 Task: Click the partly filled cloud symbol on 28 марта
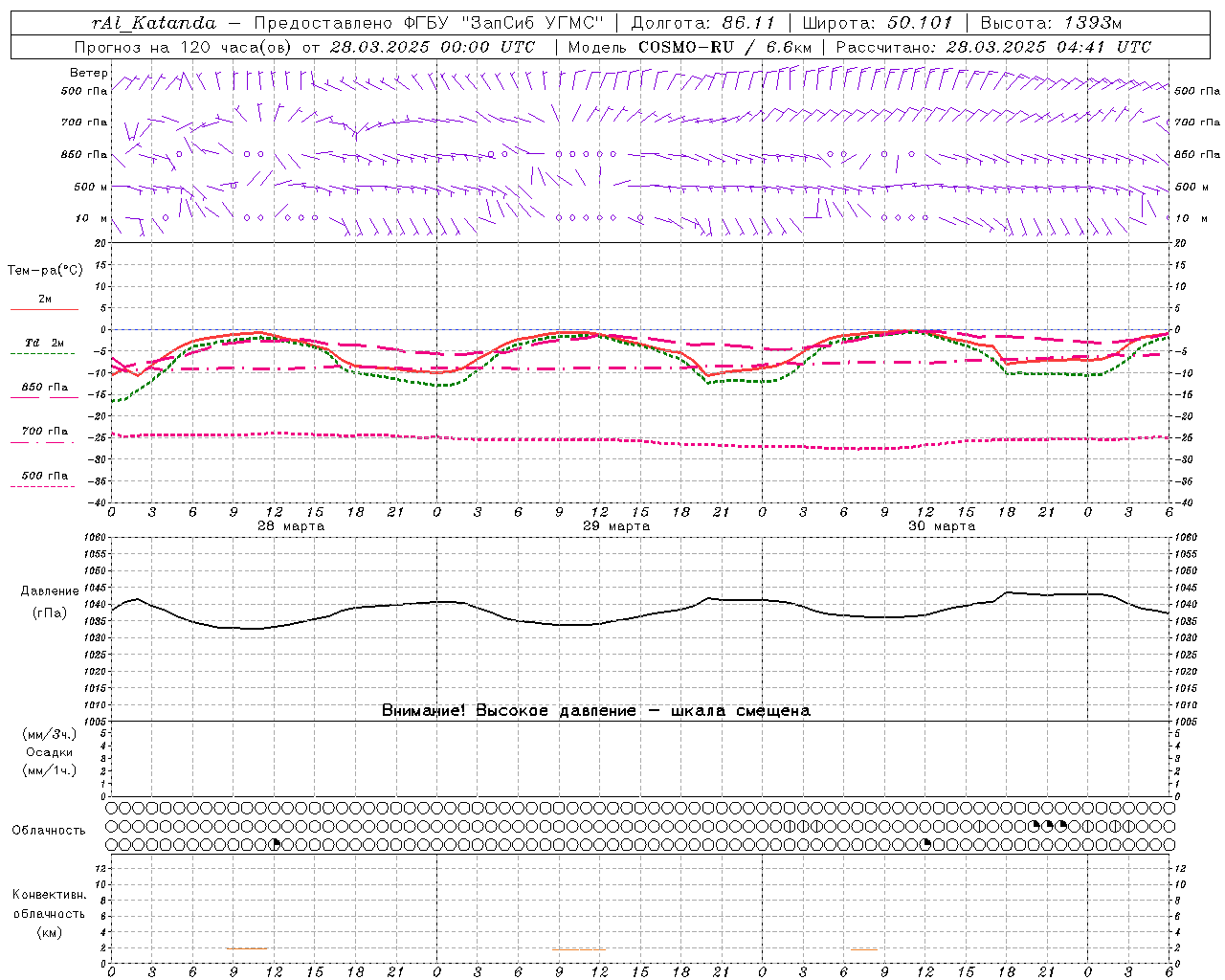click(275, 844)
